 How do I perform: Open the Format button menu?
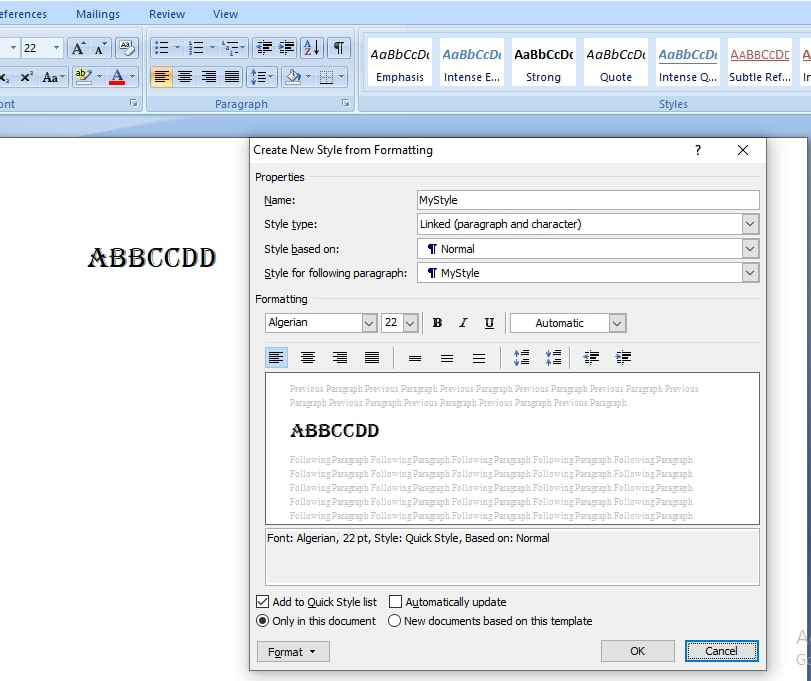(x=293, y=652)
